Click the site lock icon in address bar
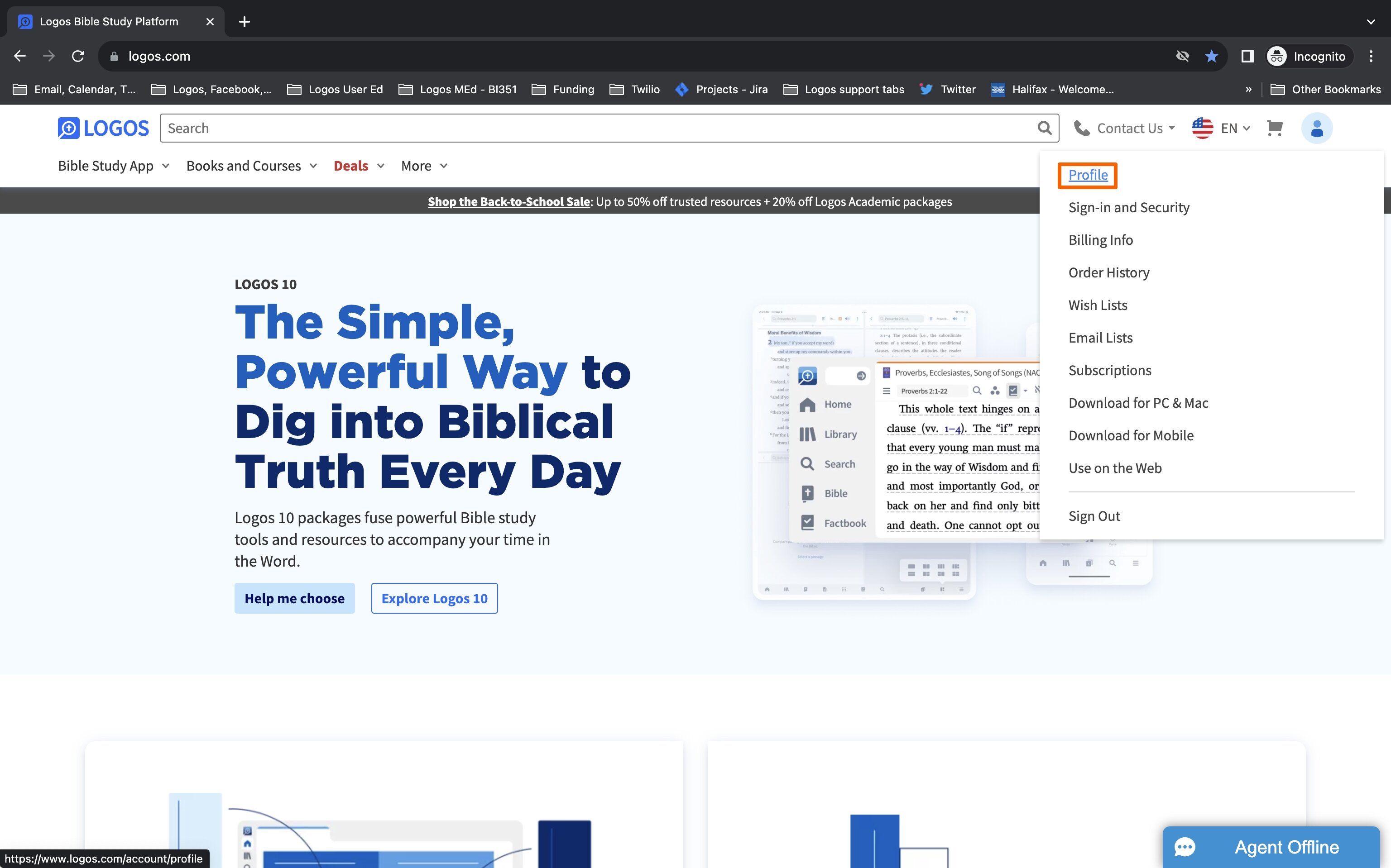 [114, 56]
